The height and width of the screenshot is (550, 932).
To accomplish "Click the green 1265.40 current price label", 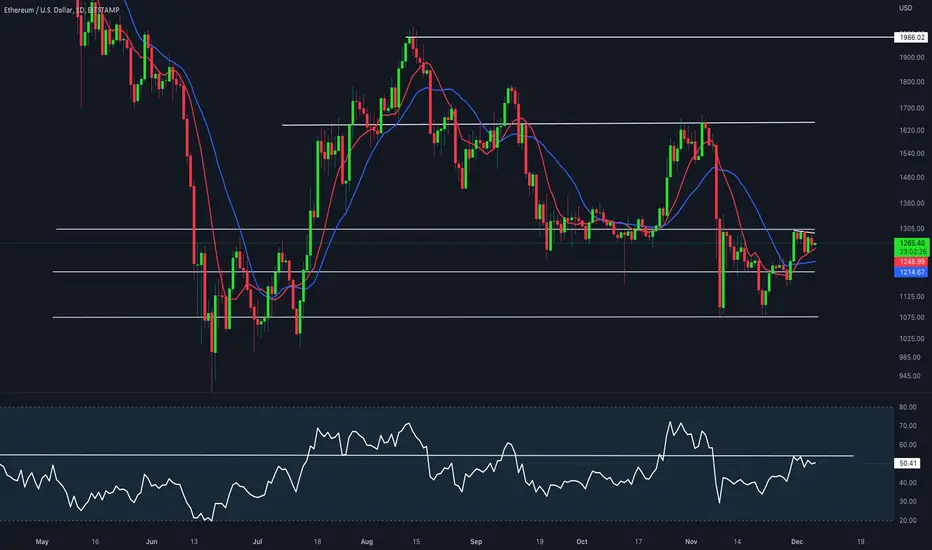I will [x=911, y=243].
